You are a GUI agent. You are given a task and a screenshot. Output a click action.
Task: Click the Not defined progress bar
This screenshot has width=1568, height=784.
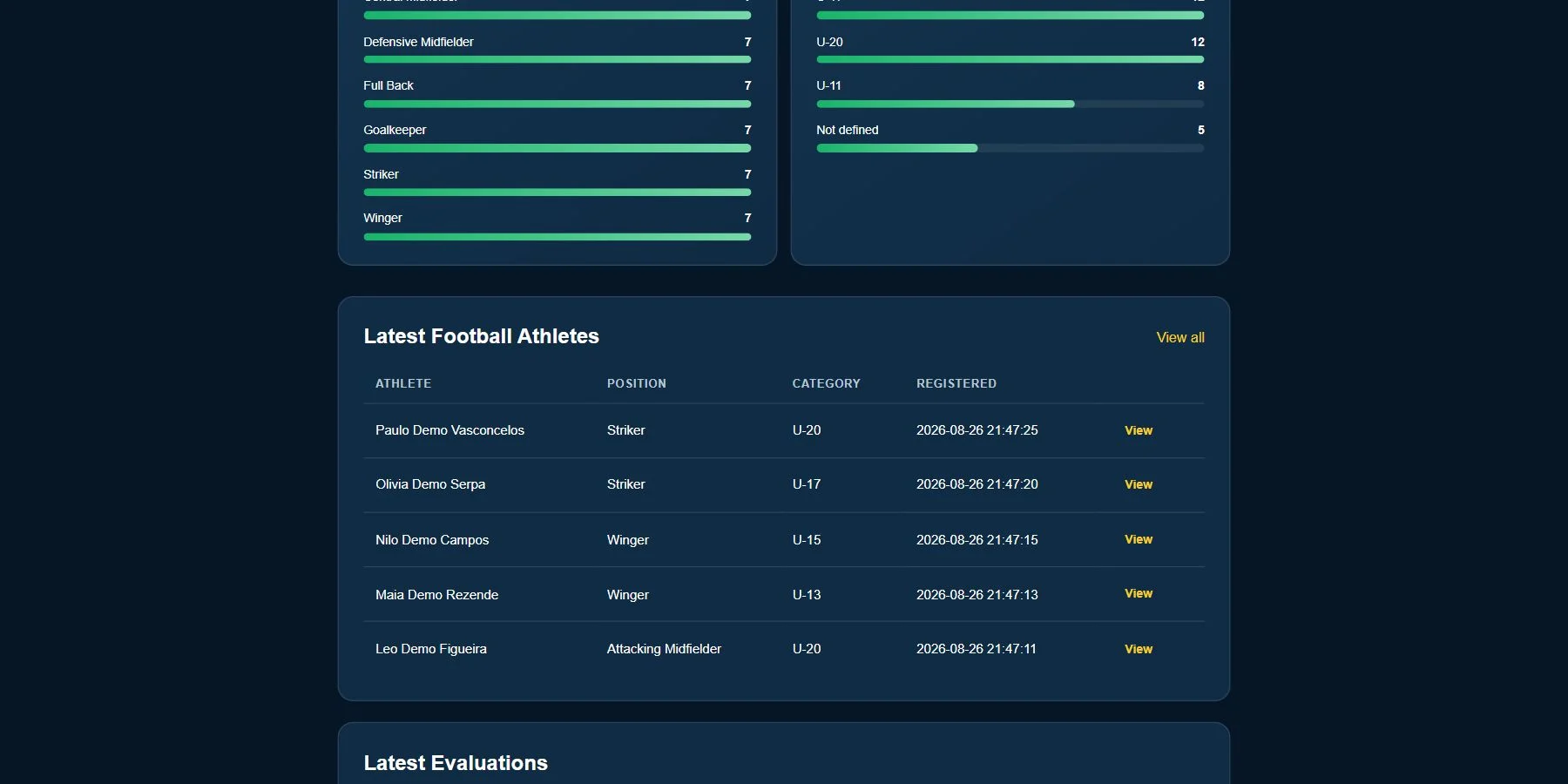(x=1010, y=148)
